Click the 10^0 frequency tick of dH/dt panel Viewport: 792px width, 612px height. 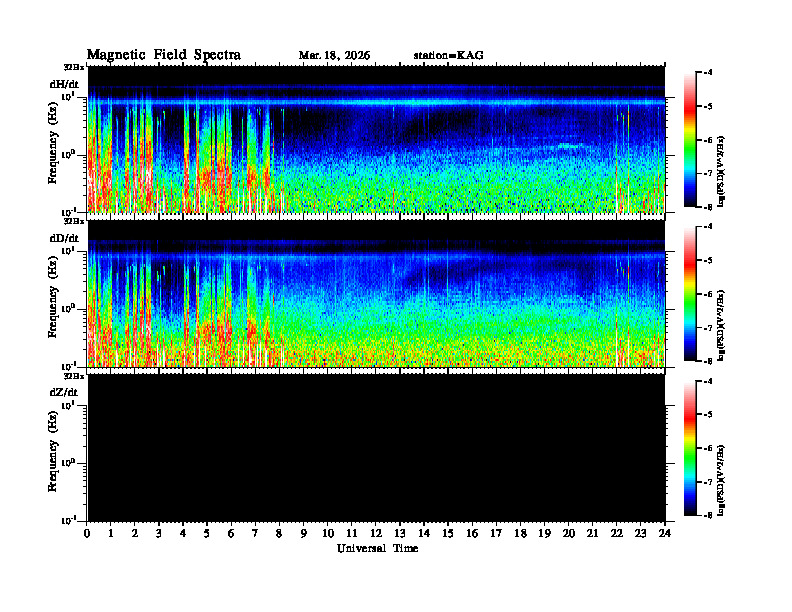(x=69, y=154)
